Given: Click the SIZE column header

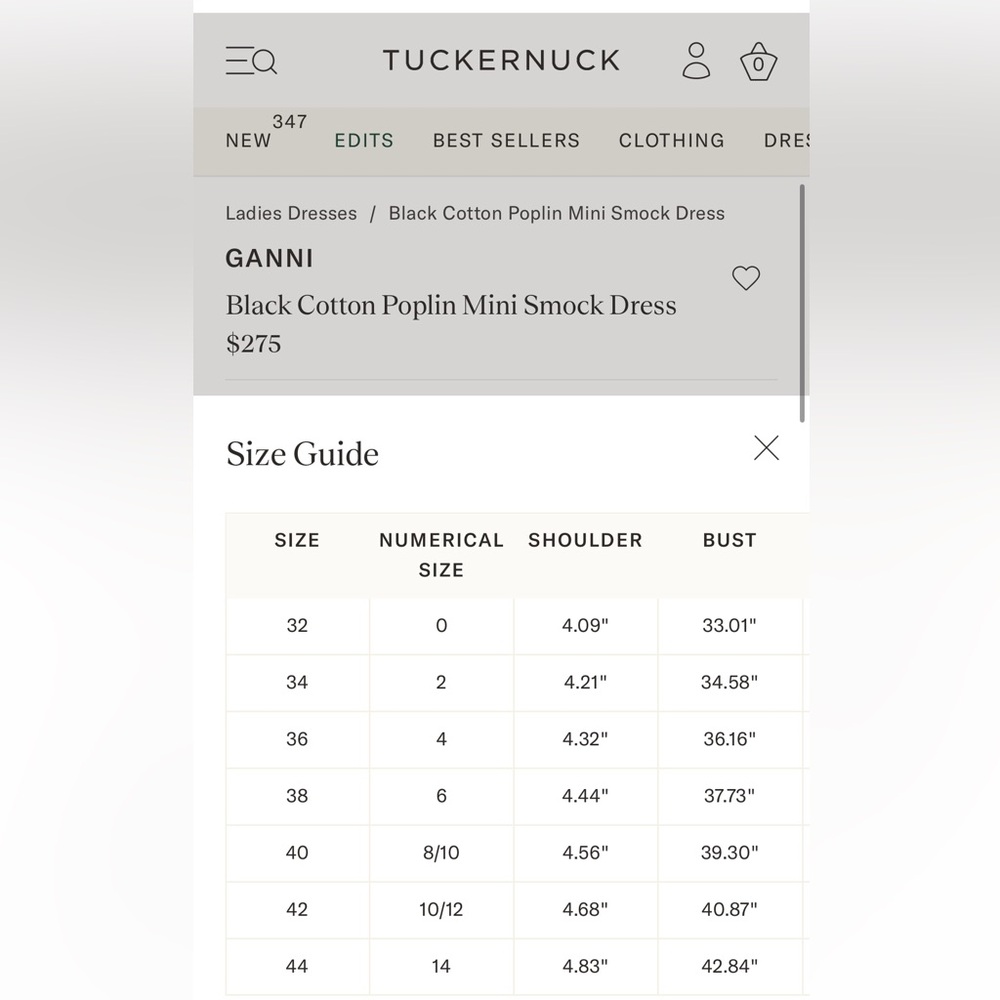Looking at the screenshot, I should 297,540.
